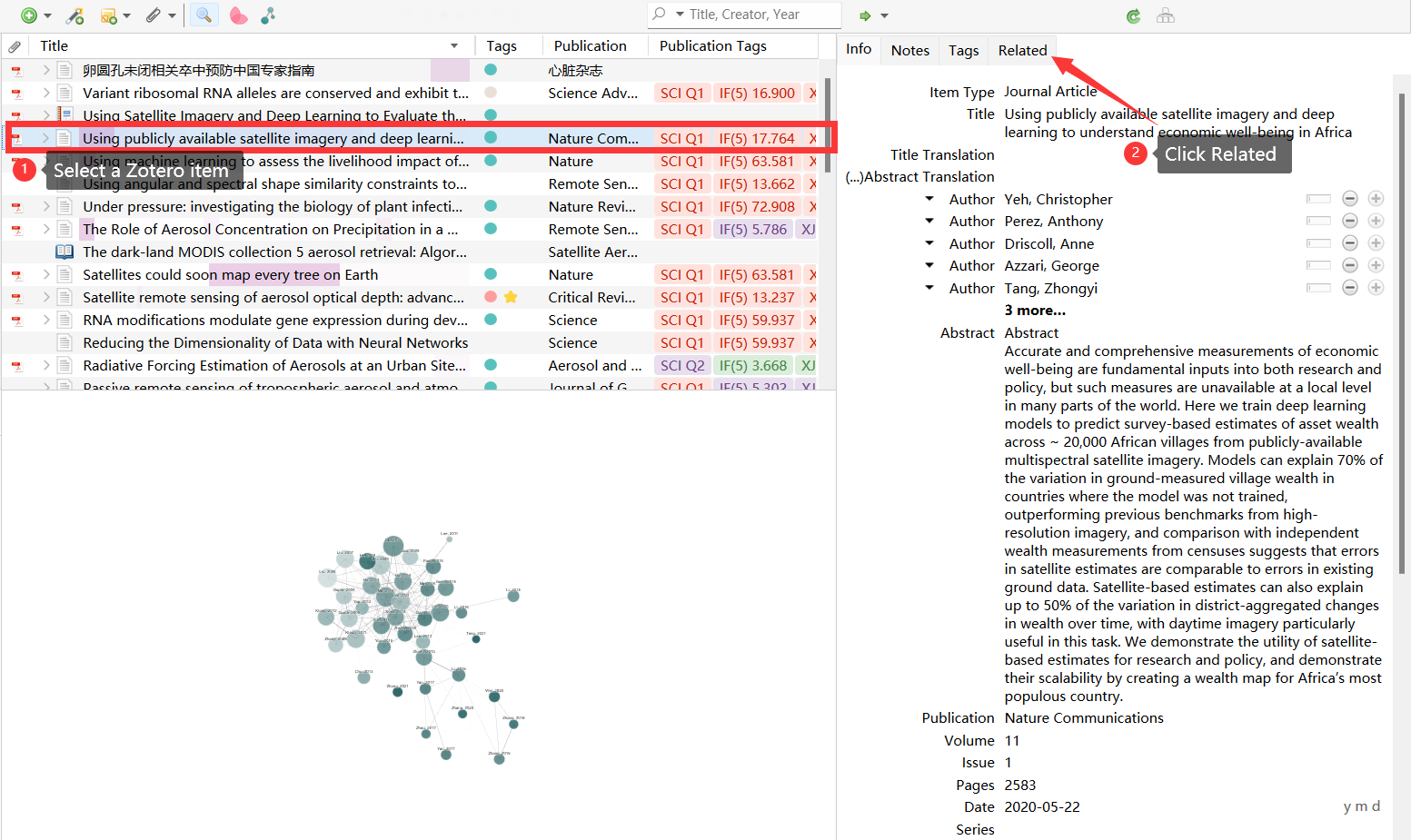Click the New Note toolbar icon
The height and width of the screenshot is (840, 1411).
pyautogui.click(x=108, y=15)
